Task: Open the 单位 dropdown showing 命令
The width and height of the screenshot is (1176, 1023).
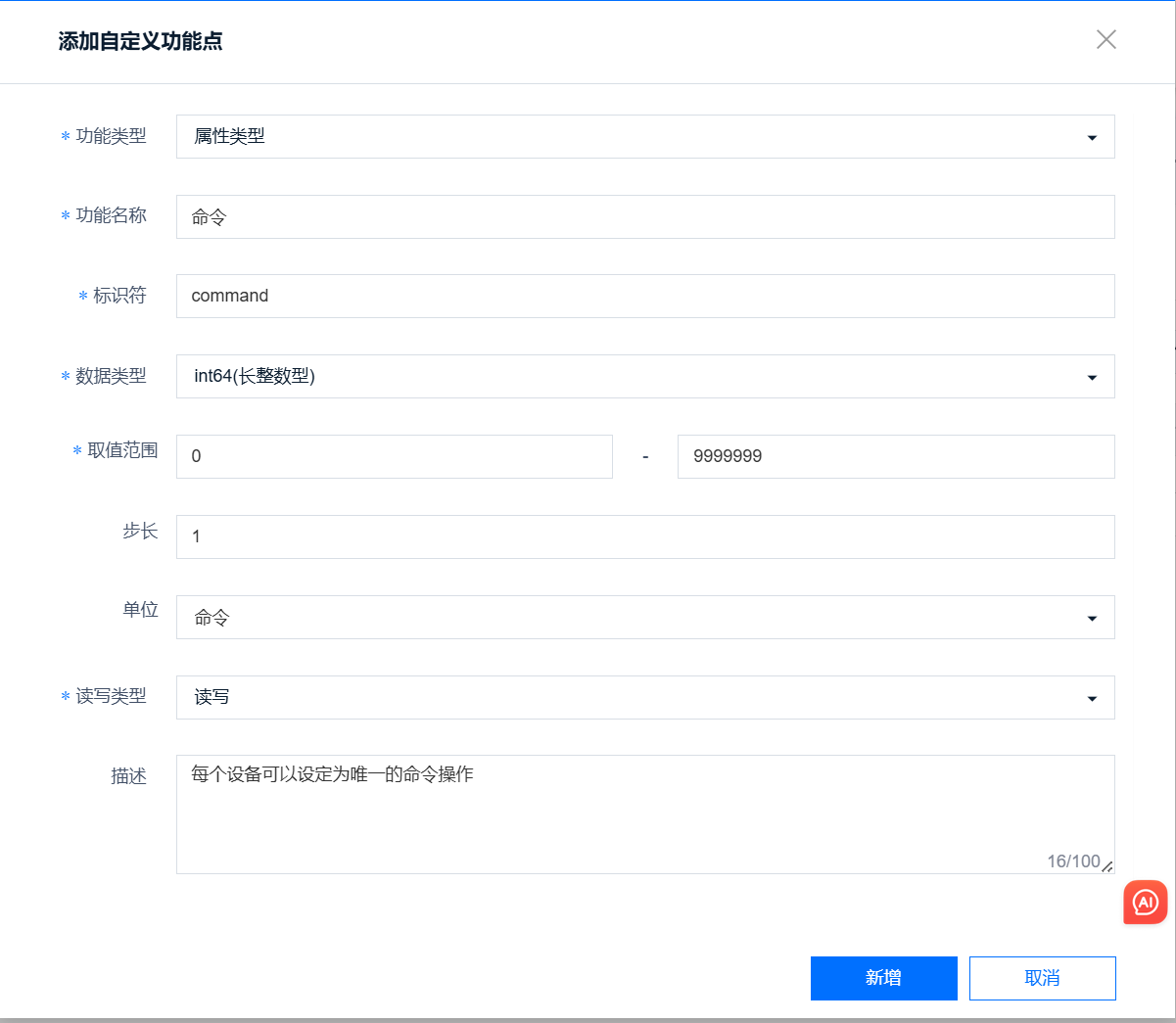Action: (645, 617)
